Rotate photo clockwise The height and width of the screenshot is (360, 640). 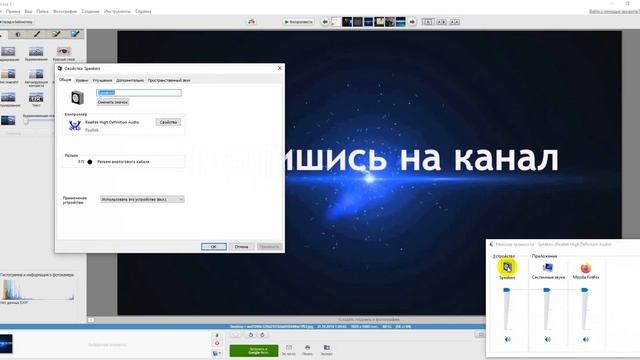[x=262, y=335]
